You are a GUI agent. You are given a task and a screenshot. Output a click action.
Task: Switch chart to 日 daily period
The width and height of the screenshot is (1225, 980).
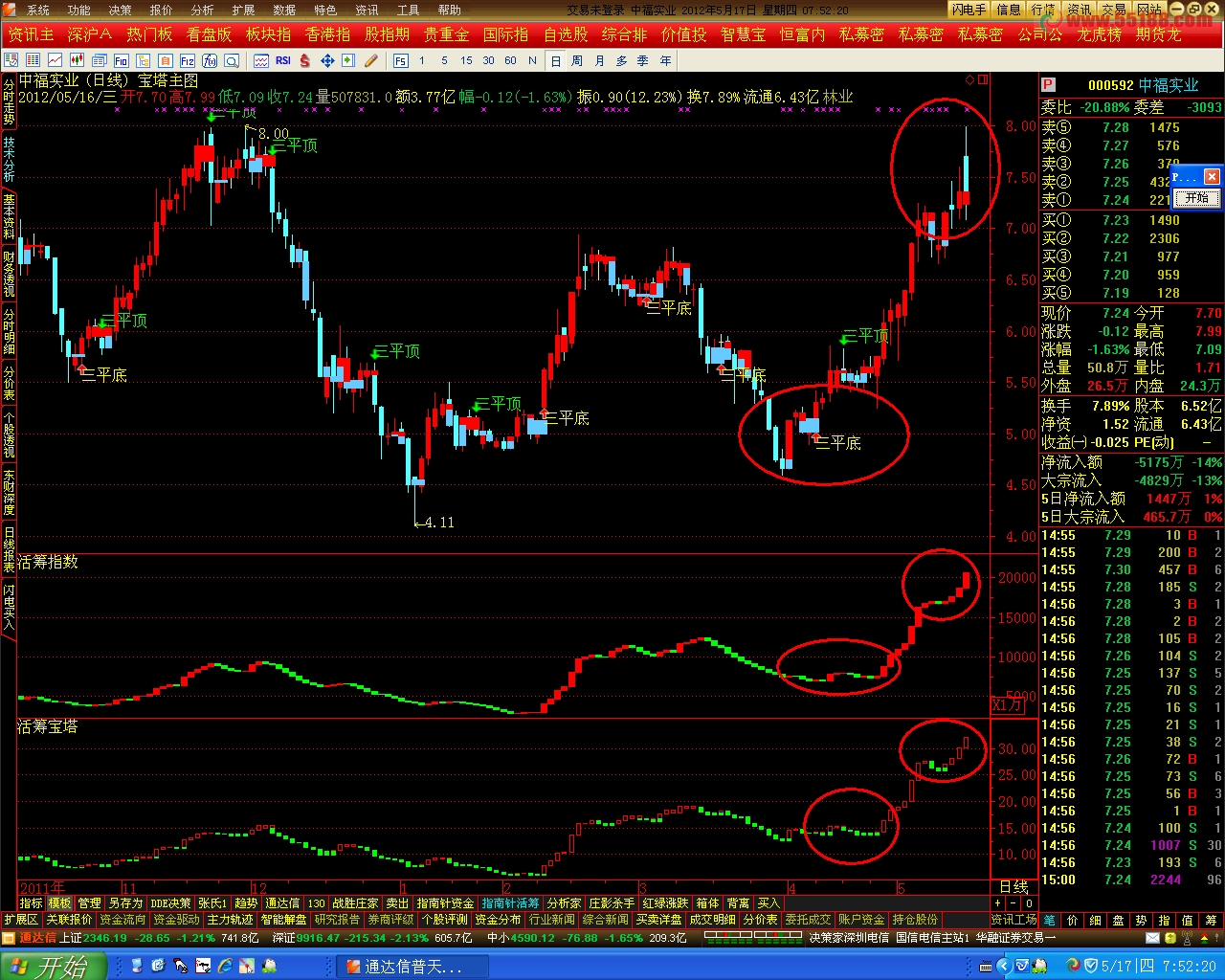(555, 60)
